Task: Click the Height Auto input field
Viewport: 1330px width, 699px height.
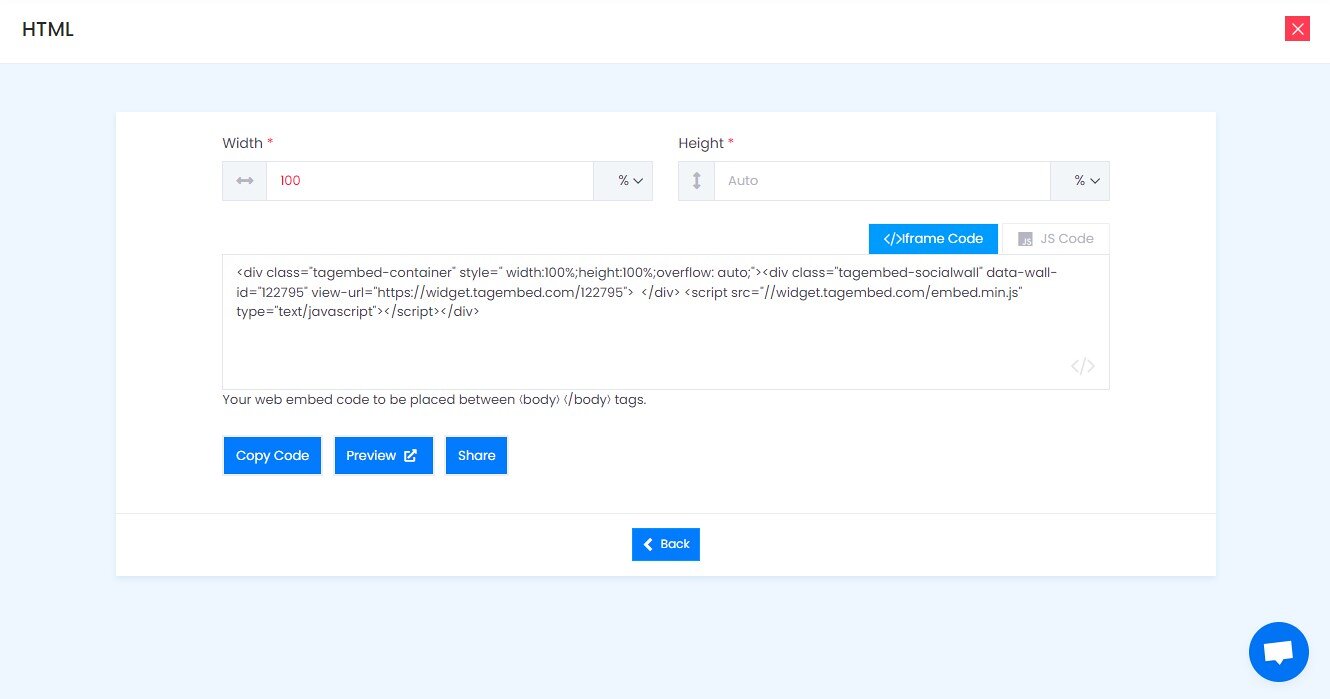Action: pos(880,181)
